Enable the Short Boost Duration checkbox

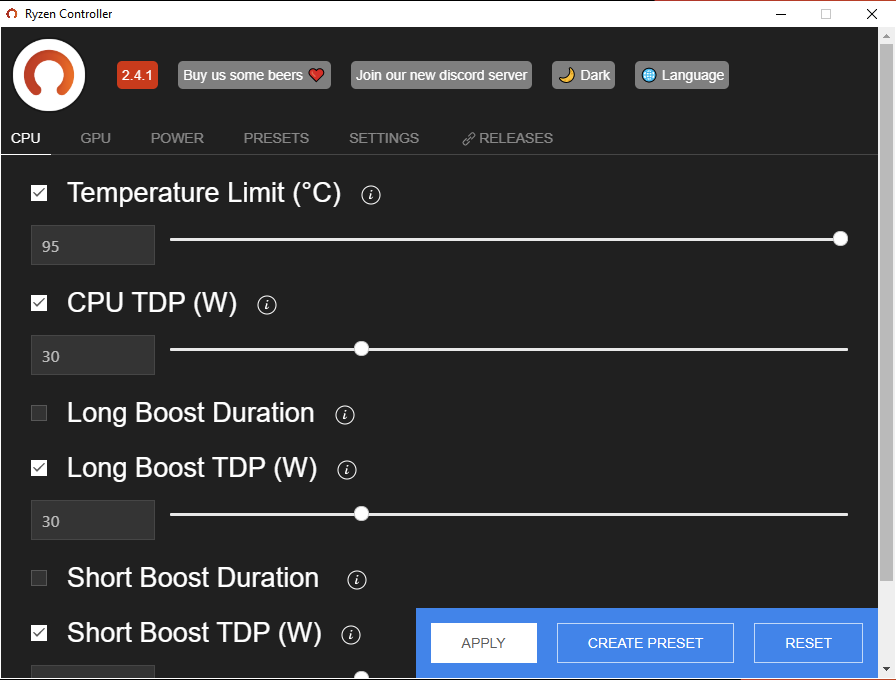click(39, 578)
